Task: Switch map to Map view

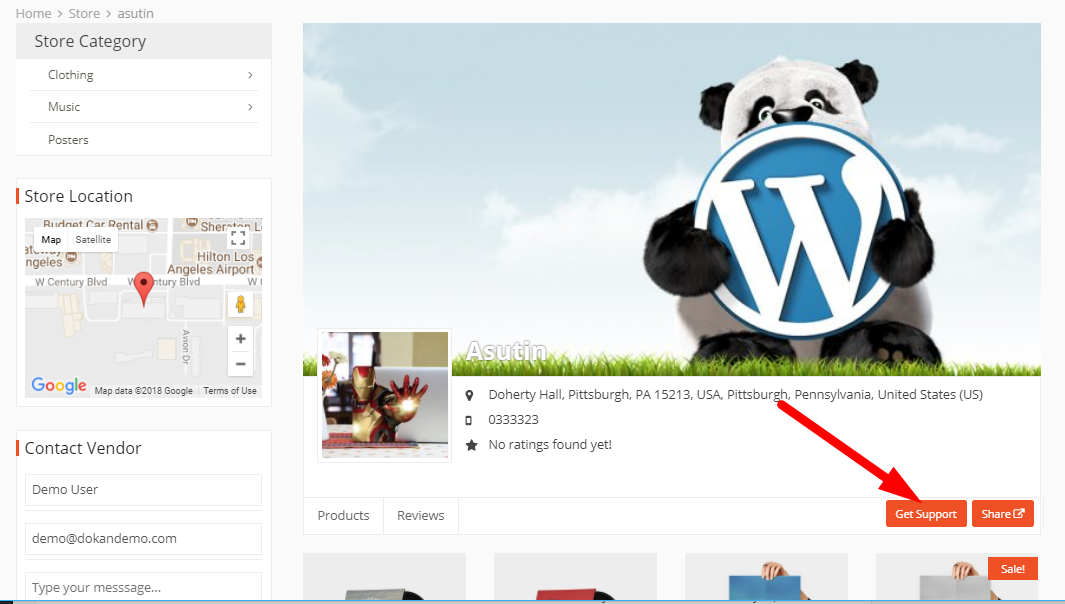Action: coord(51,240)
